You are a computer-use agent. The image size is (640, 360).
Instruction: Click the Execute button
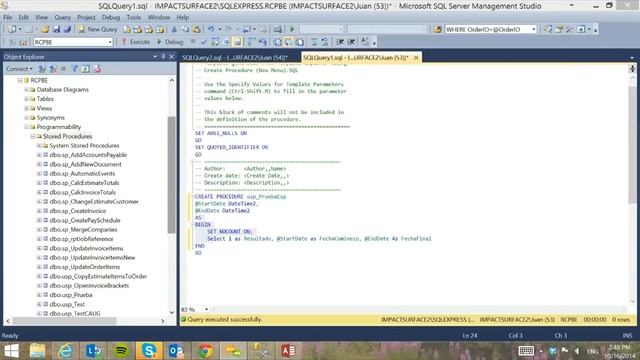click(136, 42)
